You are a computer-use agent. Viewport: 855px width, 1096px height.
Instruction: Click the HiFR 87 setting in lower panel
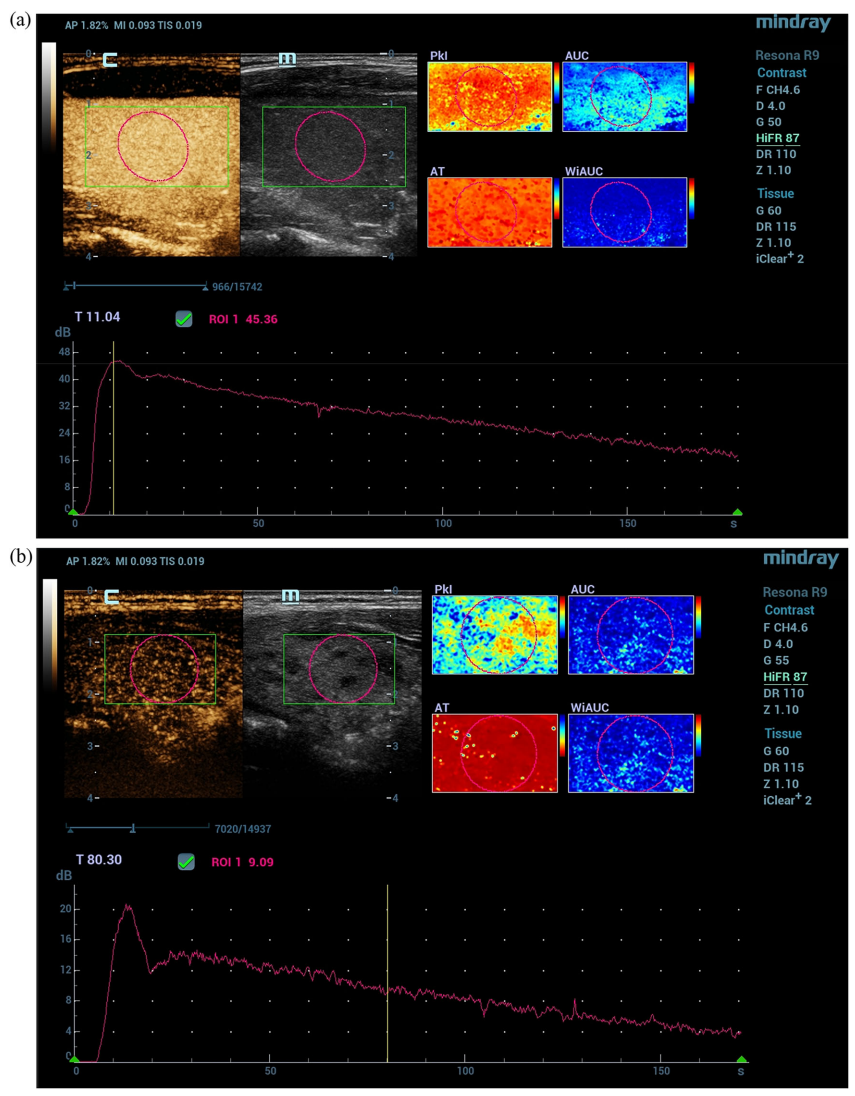point(785,677)
